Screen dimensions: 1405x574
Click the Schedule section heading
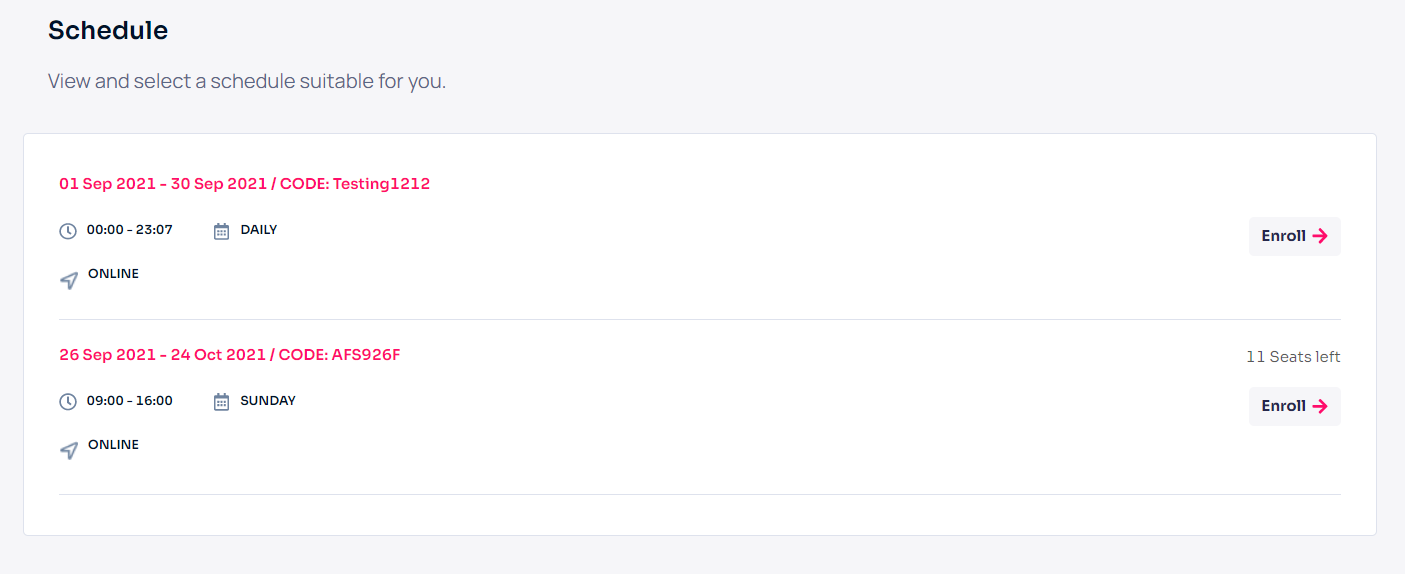click(108, 31)
